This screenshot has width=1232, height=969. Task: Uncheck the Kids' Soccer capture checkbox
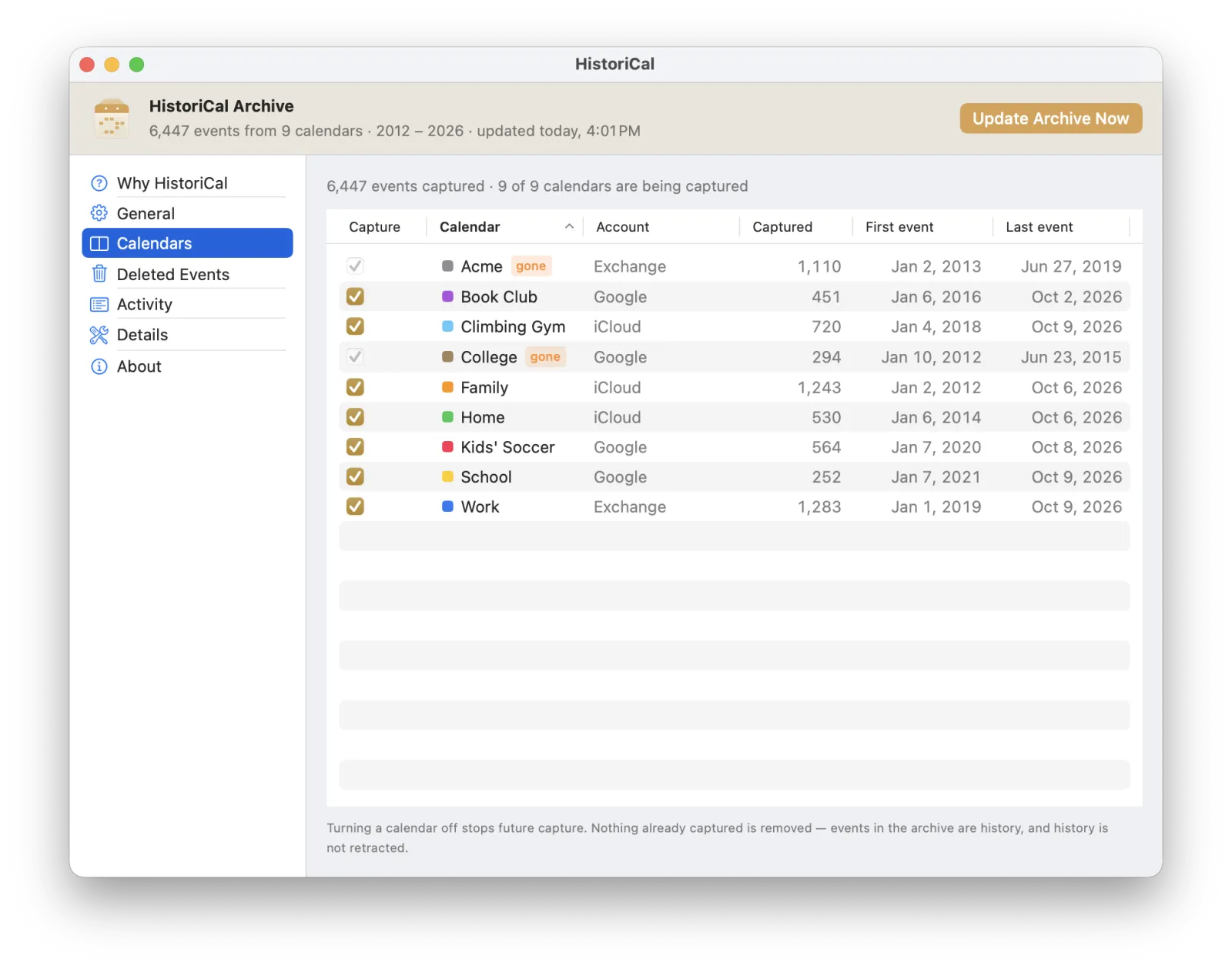point(355,447)
